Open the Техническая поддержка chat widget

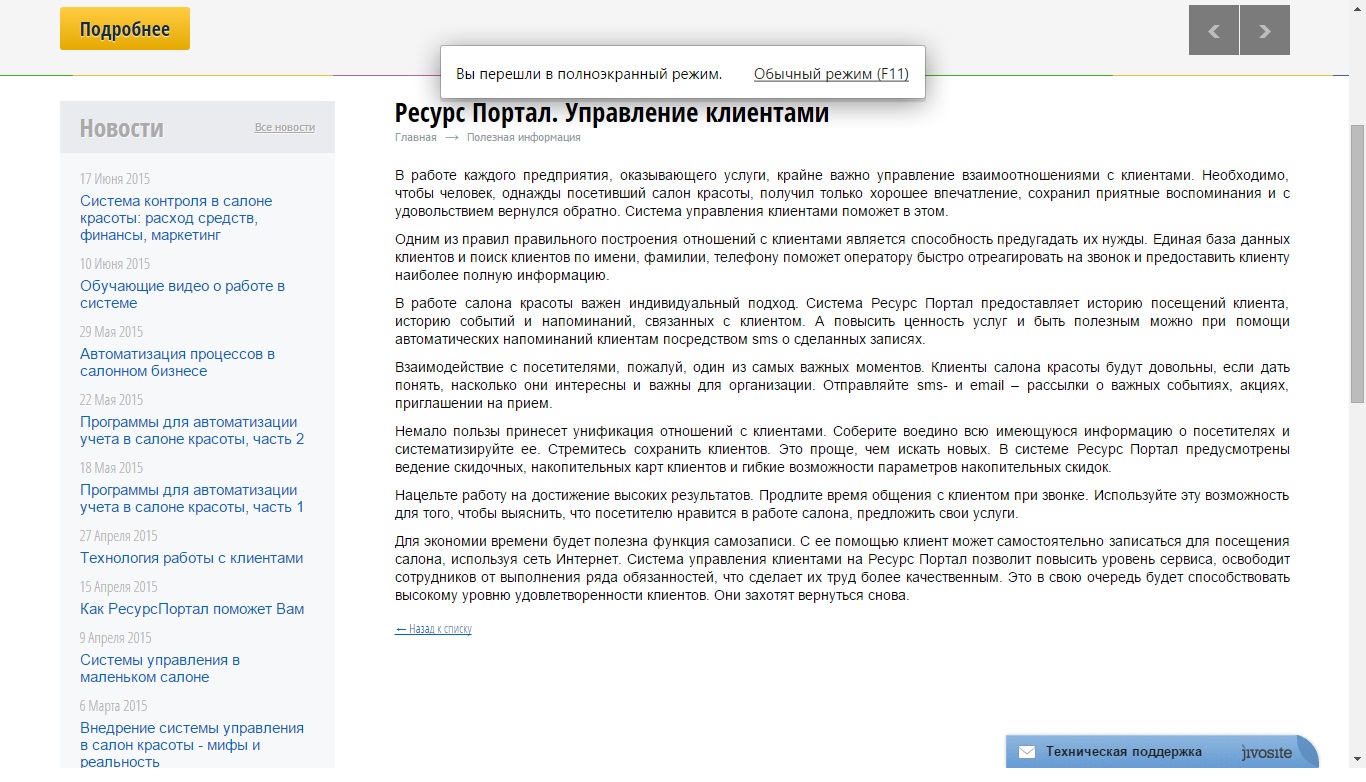(1162, 752)
